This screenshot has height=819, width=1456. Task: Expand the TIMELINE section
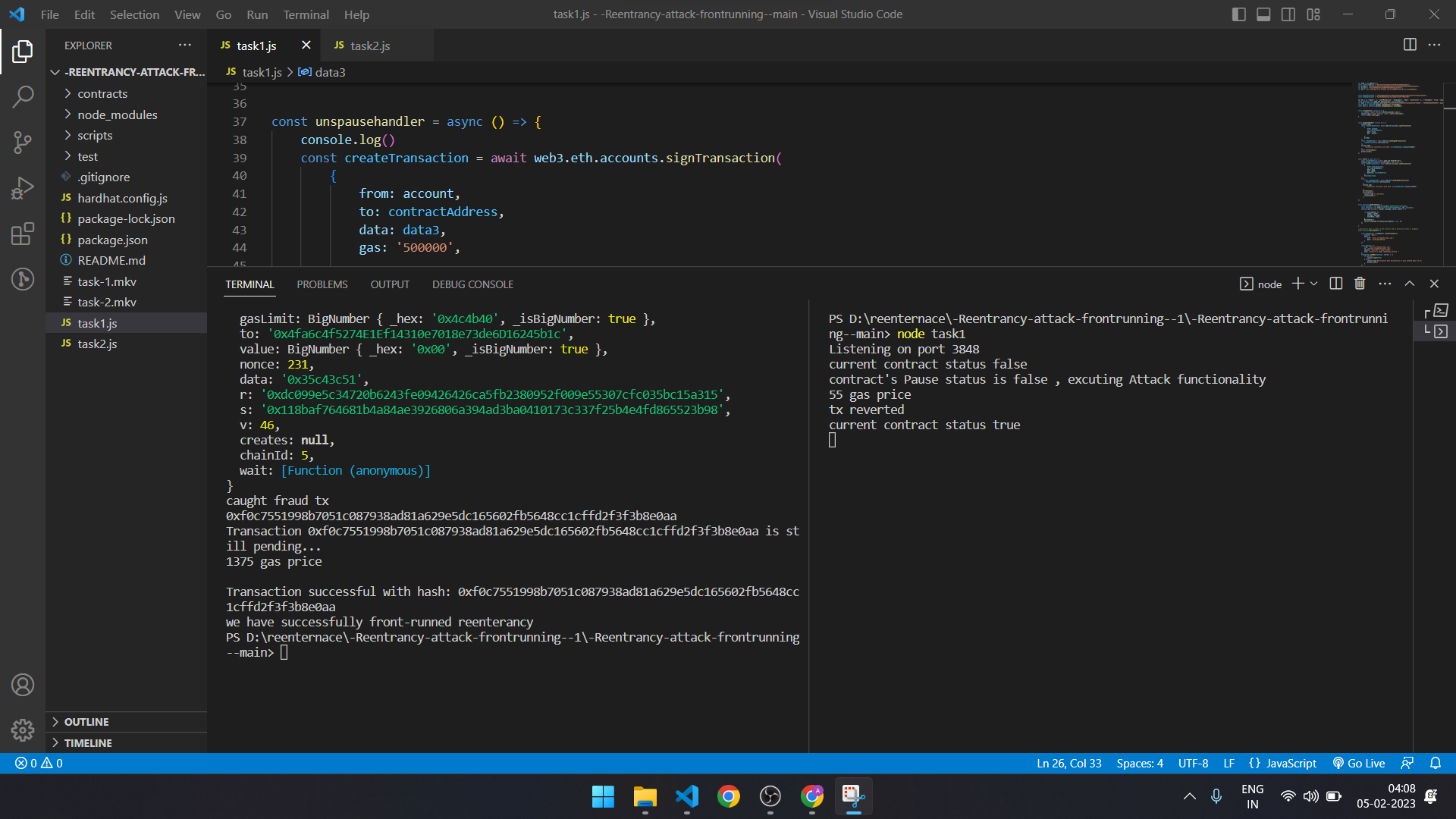[126, 743]
